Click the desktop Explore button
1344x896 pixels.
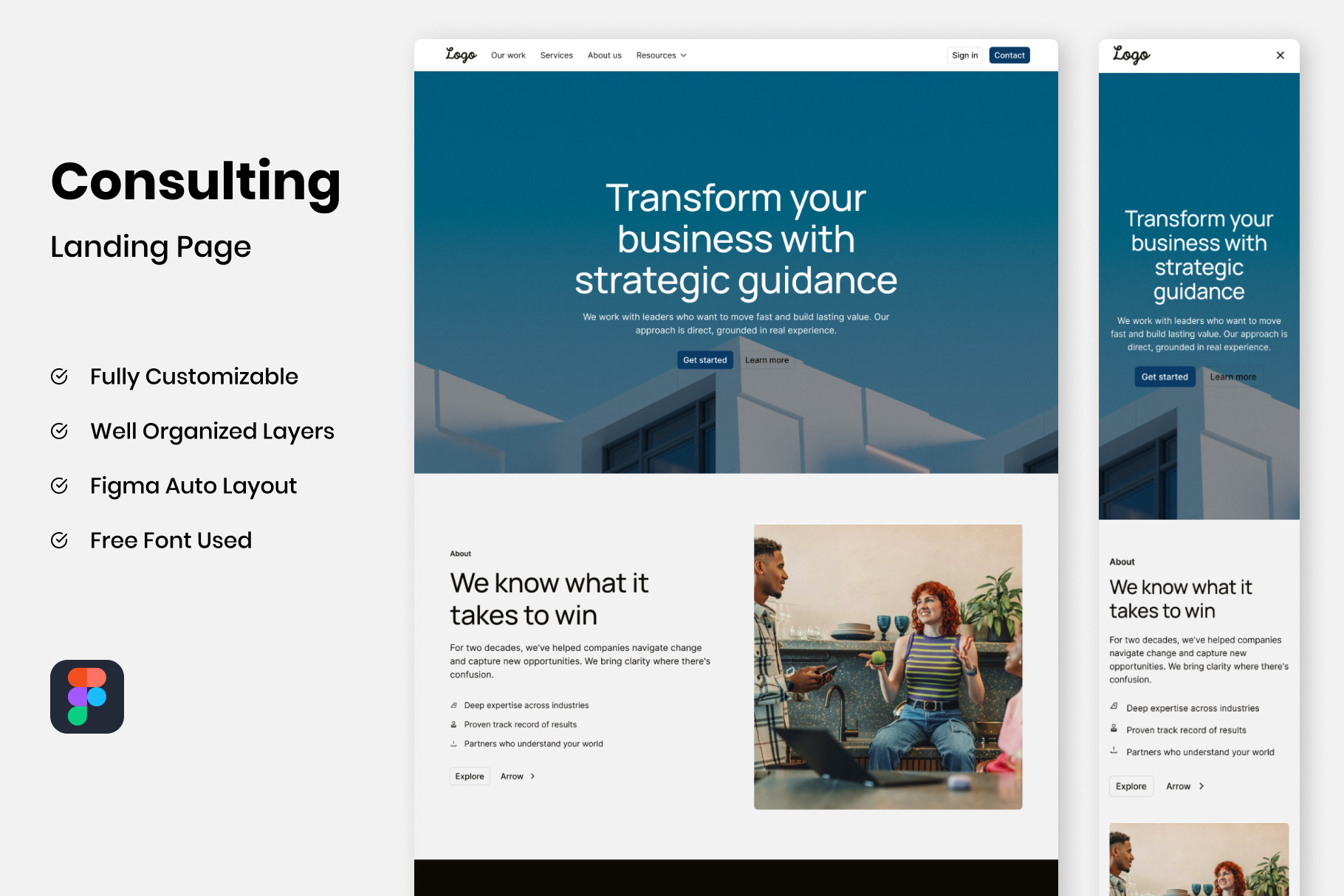[x=470, y=776]
